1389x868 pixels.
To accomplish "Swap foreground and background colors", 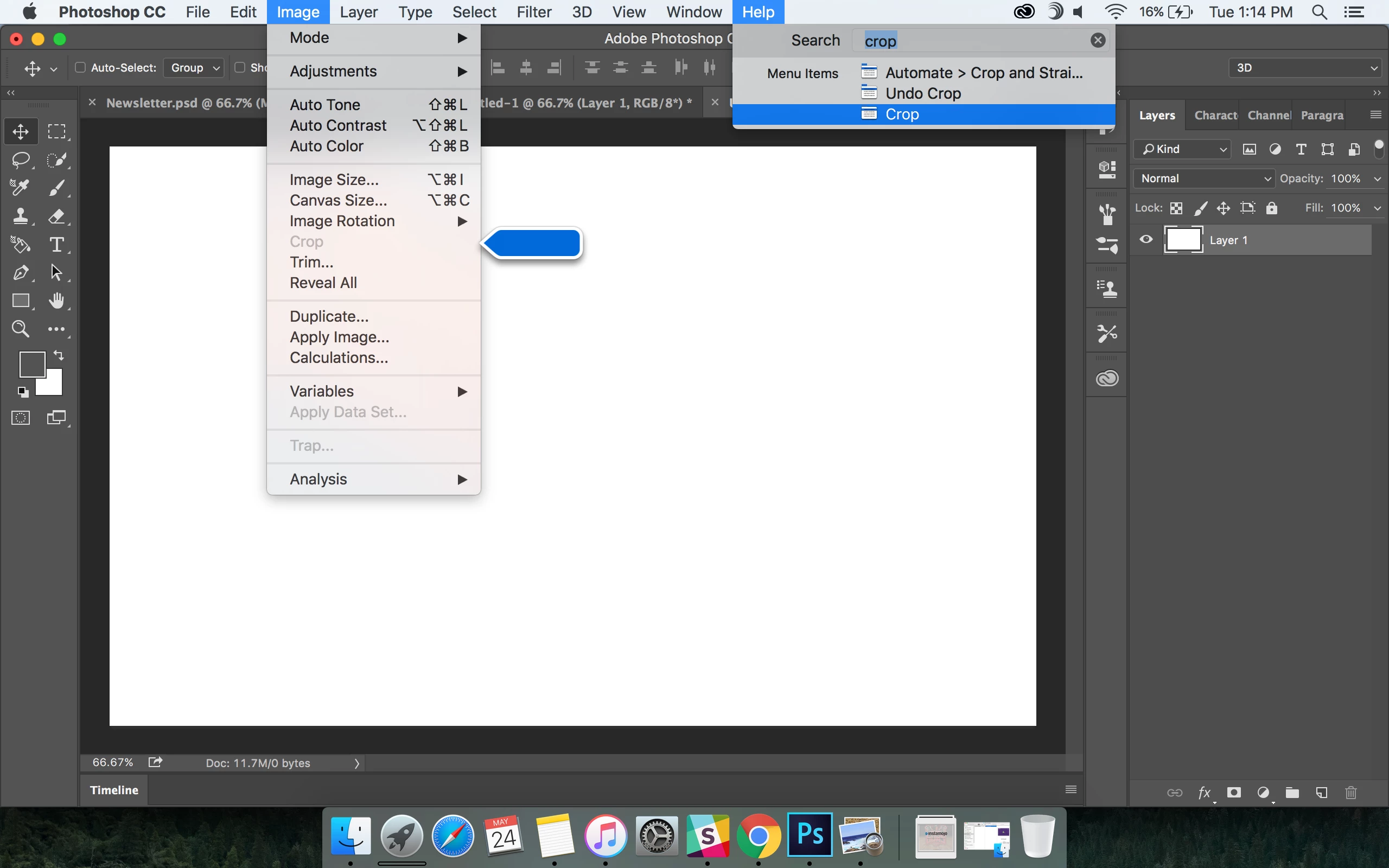I will pos(59,355).
